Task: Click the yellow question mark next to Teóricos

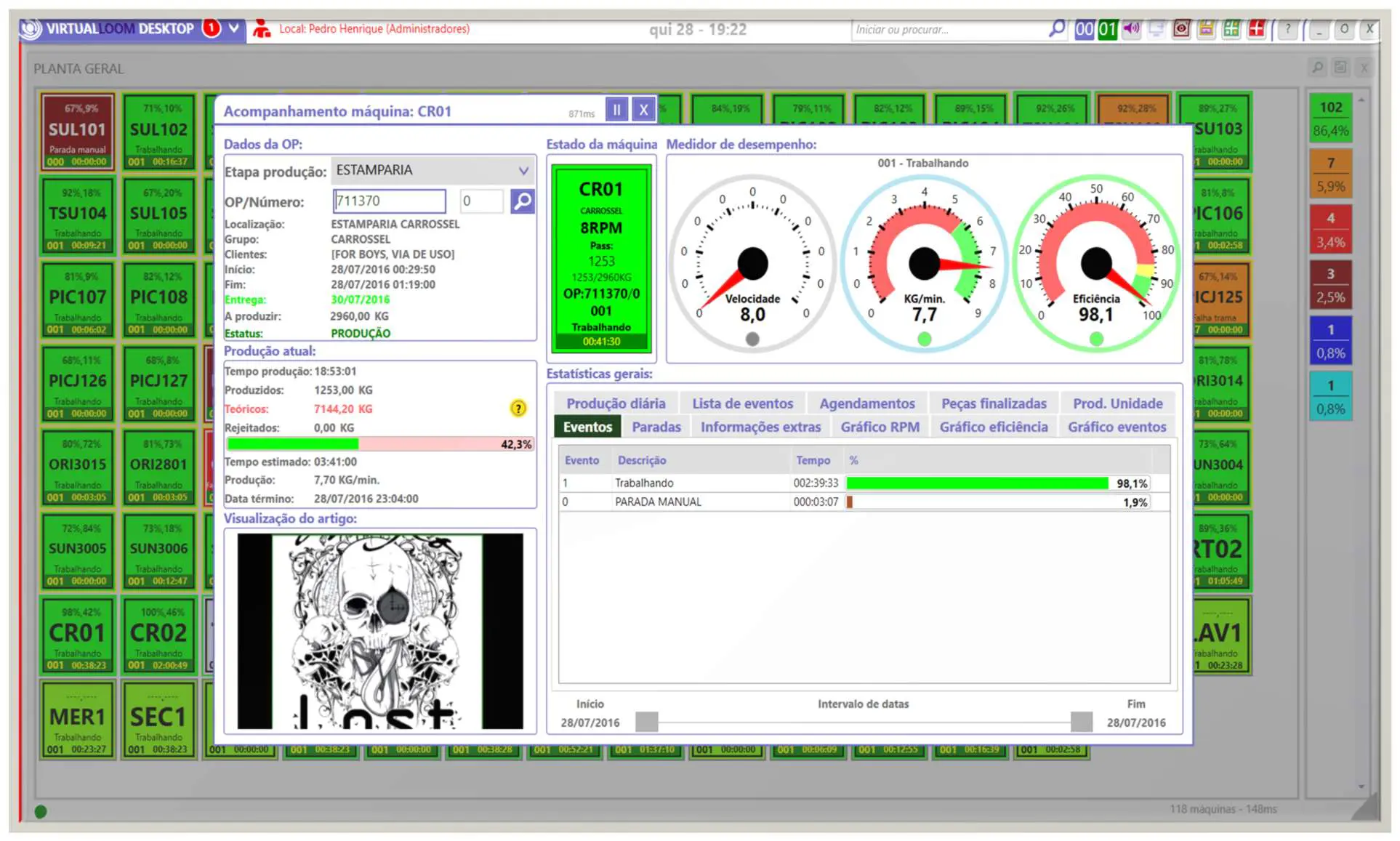Action: pyautogui.click(x=518, y=409)
